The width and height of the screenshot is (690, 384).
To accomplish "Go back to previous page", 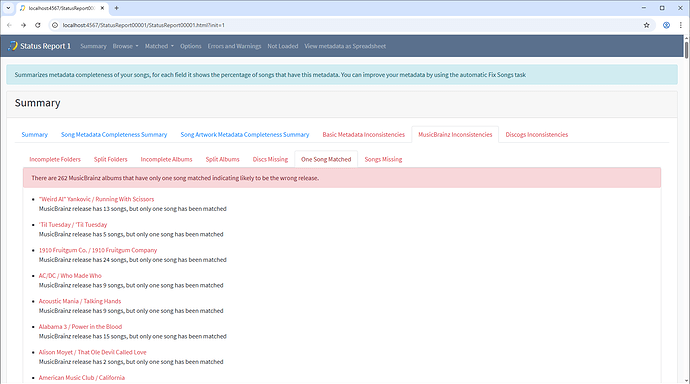I will [x=9, y=25].
